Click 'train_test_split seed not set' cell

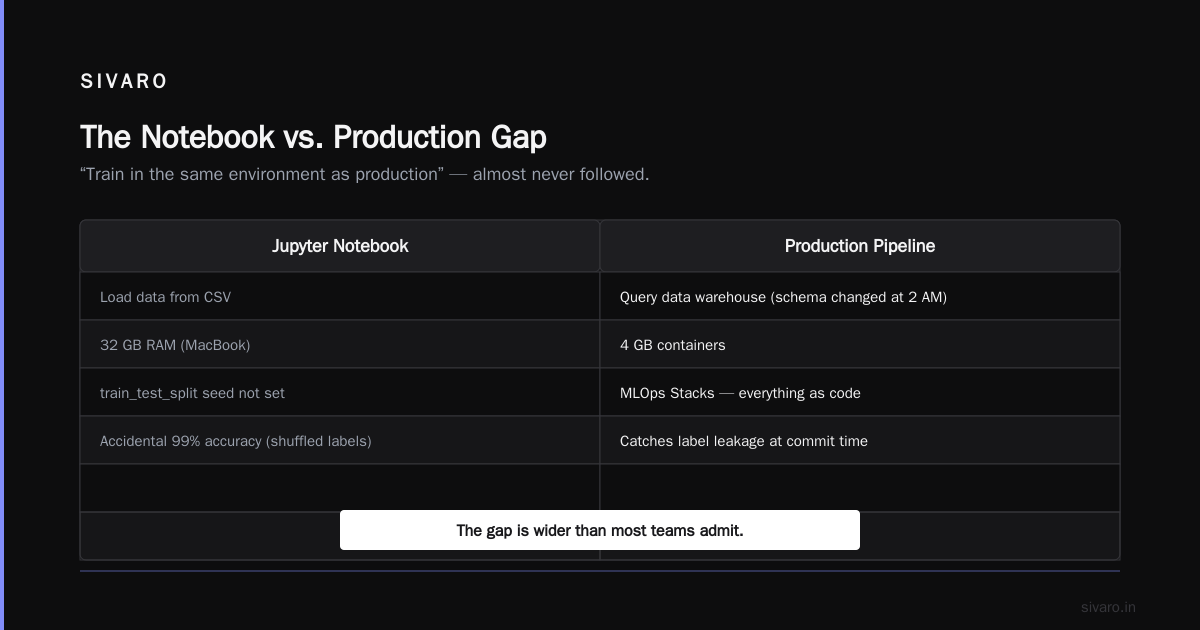(340, 393)
